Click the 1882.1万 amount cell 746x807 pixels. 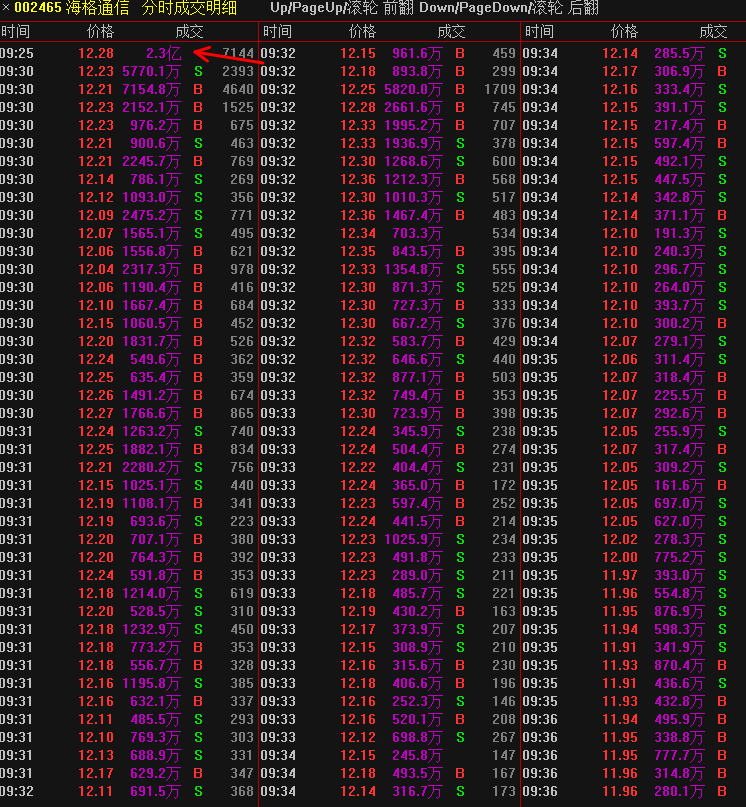click(x=151, y=450)
